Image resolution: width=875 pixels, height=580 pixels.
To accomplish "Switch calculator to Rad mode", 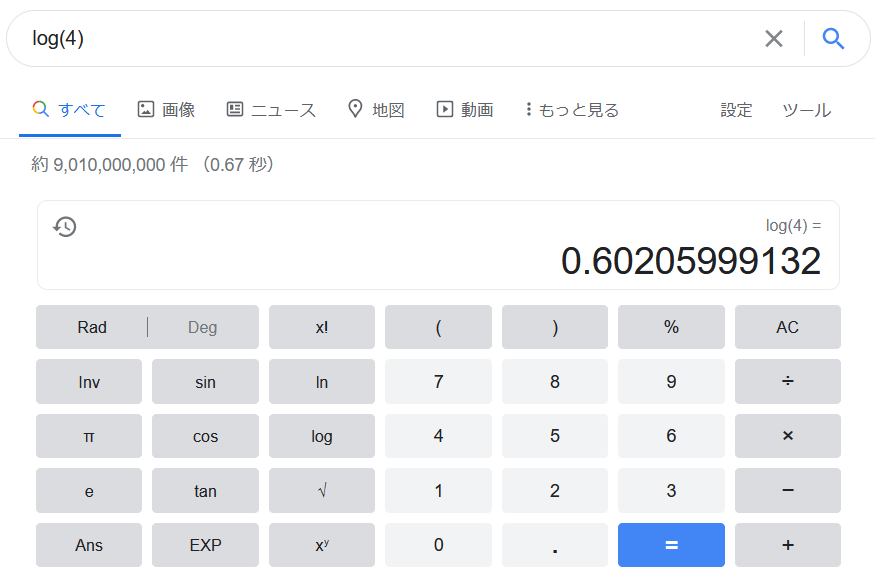I will tap(92, 327).
